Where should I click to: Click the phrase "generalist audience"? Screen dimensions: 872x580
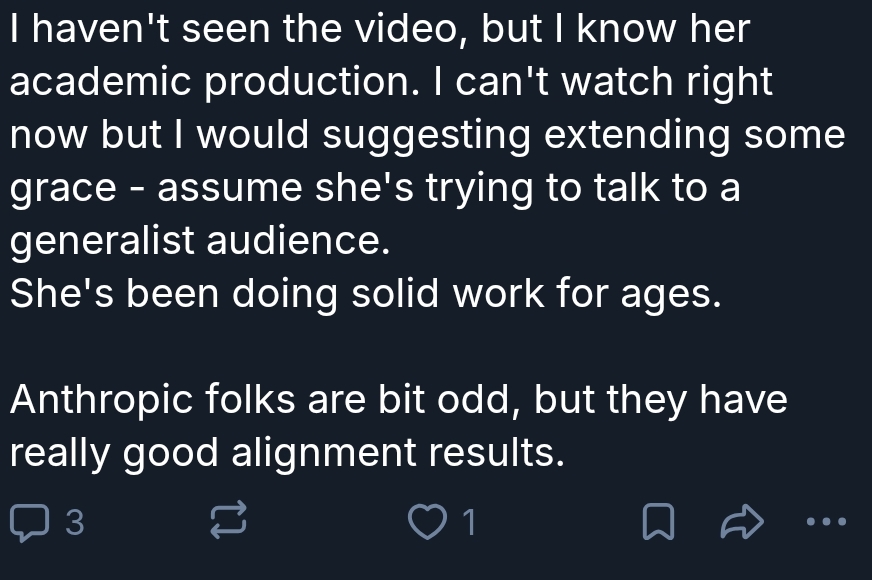199,242
